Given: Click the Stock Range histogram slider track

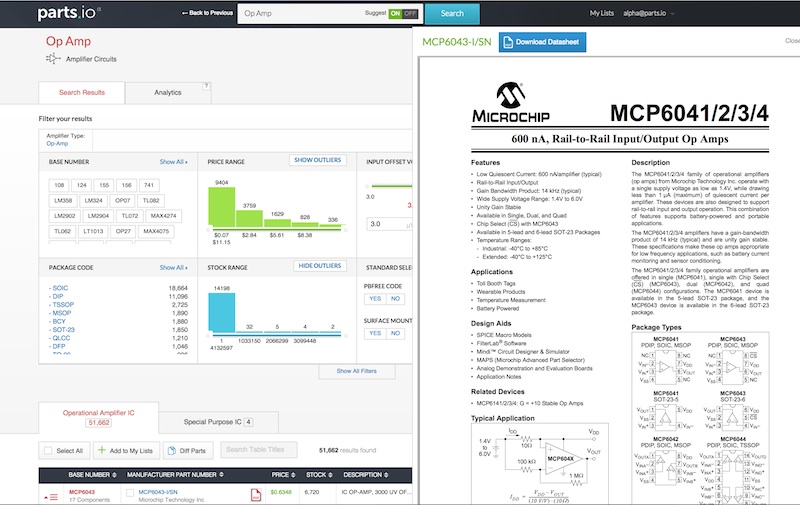Looking at the screenshot, I should (x=277, y=336).
